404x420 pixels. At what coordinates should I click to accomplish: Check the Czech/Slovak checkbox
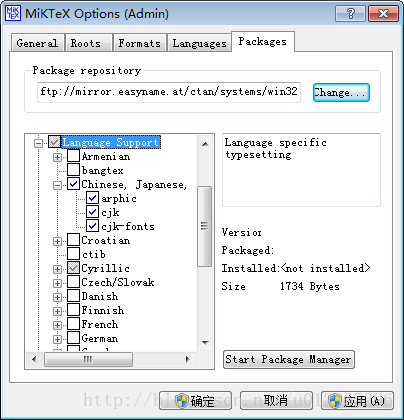point(73,282)
